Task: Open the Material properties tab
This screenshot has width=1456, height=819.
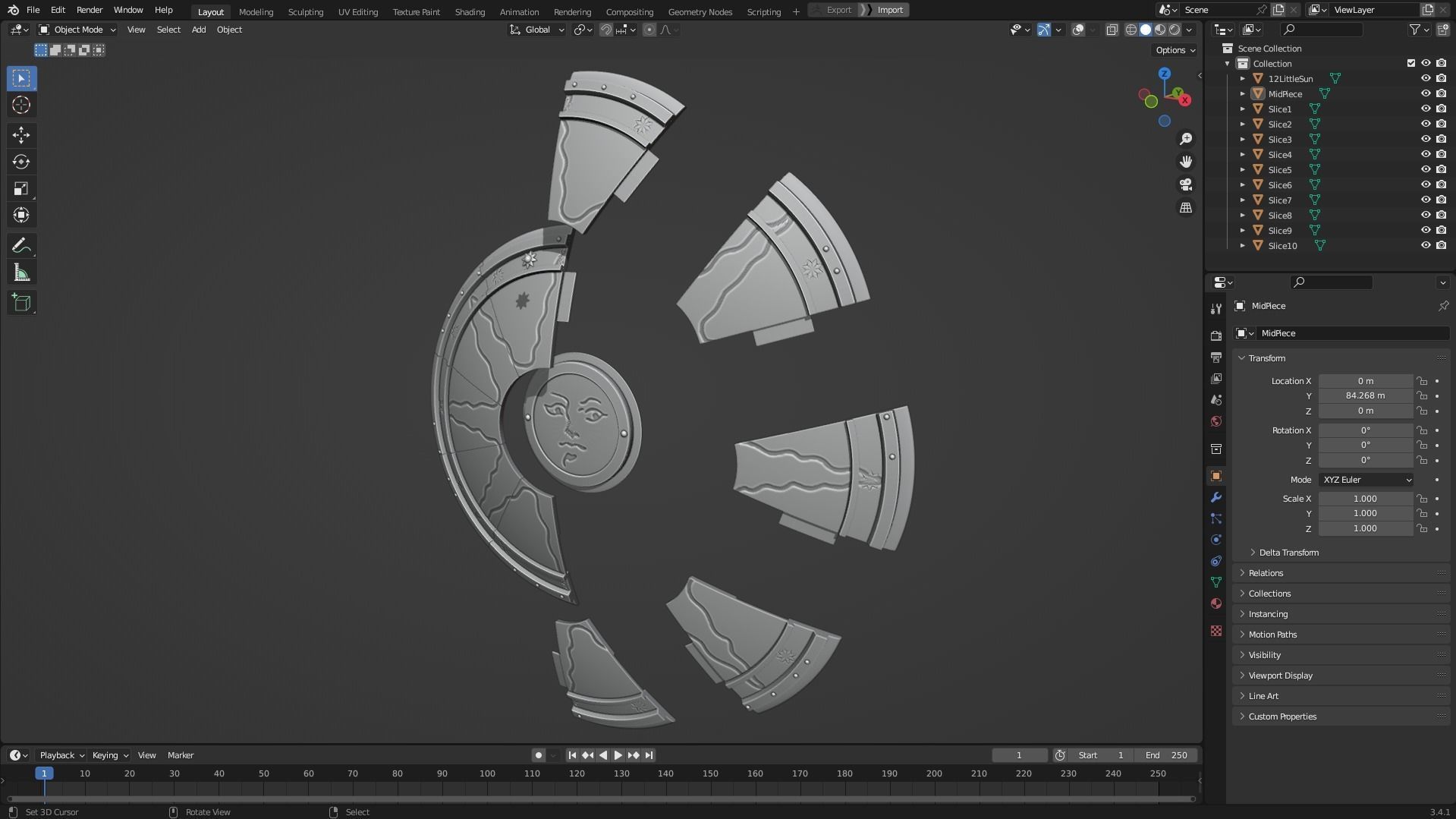Action: click(1216, 603)
